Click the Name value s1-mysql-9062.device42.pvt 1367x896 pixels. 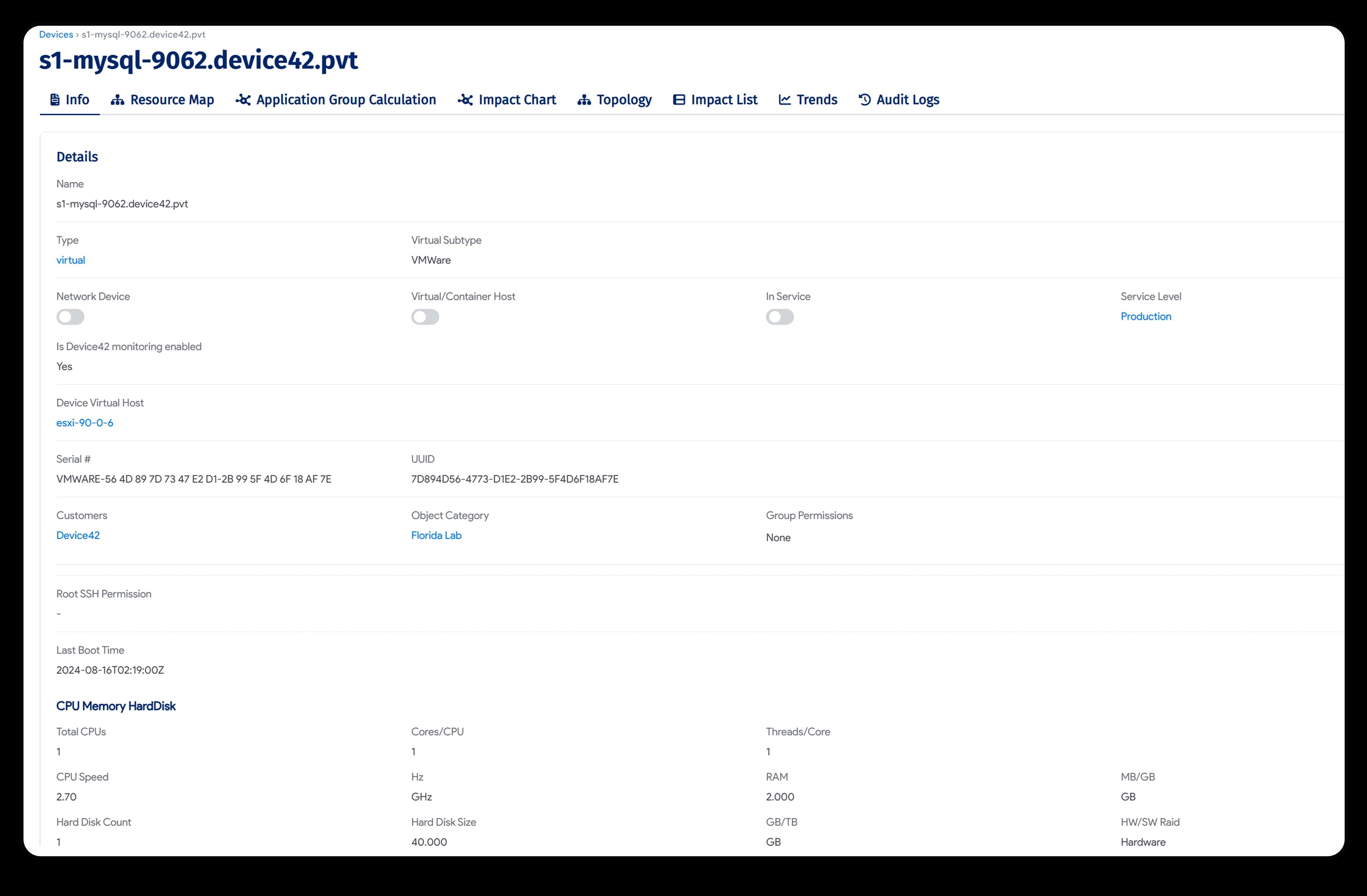pos(122,204)
